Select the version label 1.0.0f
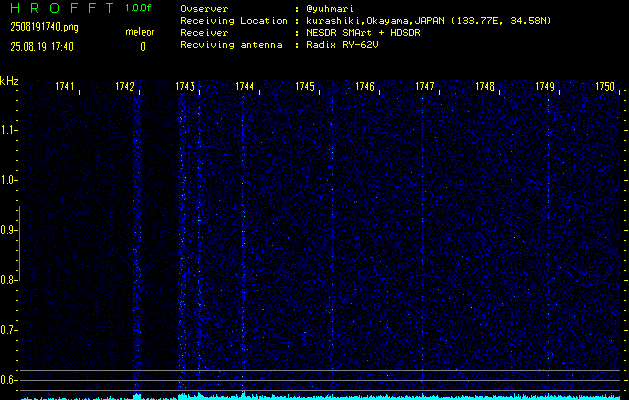This screenshot has height=400, width=629. tap(138, 8)
